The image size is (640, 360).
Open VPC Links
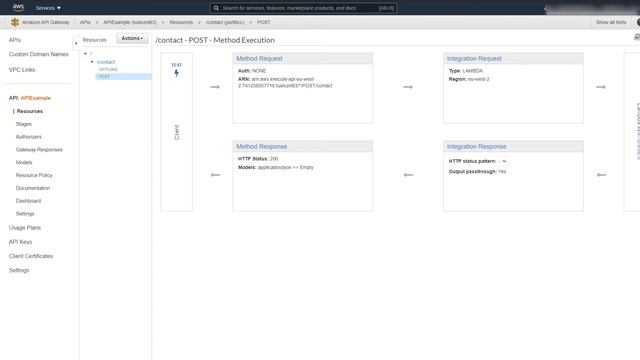pos(22,70)
